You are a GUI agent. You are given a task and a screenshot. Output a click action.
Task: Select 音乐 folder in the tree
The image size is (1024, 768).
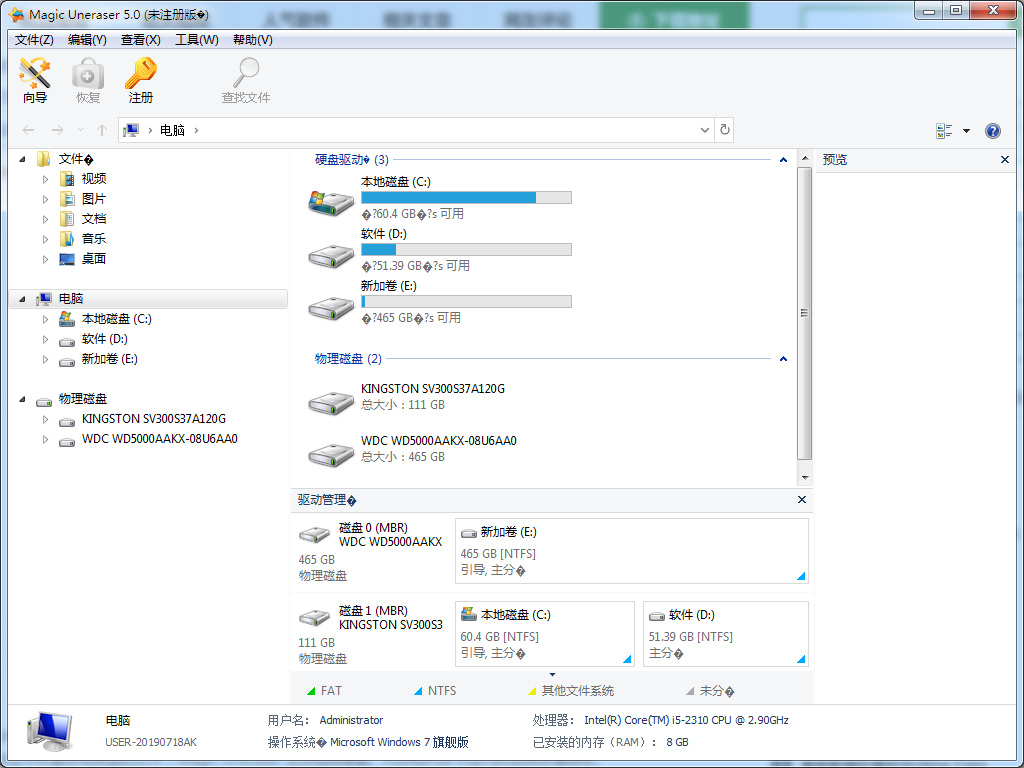click(93, 239)
